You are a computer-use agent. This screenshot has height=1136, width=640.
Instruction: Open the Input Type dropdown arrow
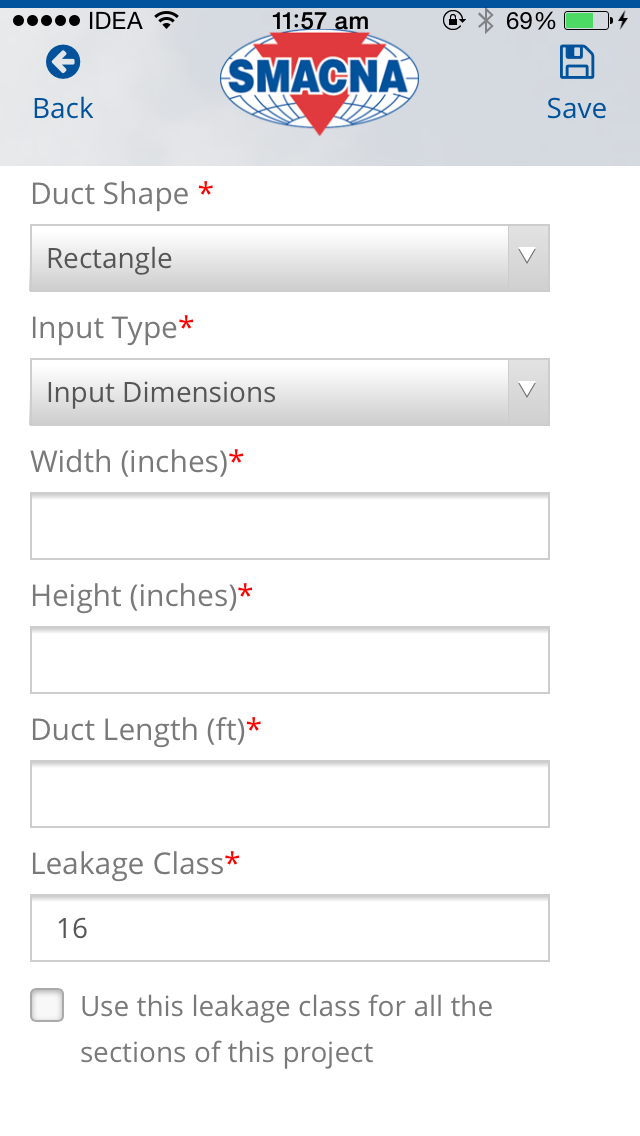click(x=528, y=391)
